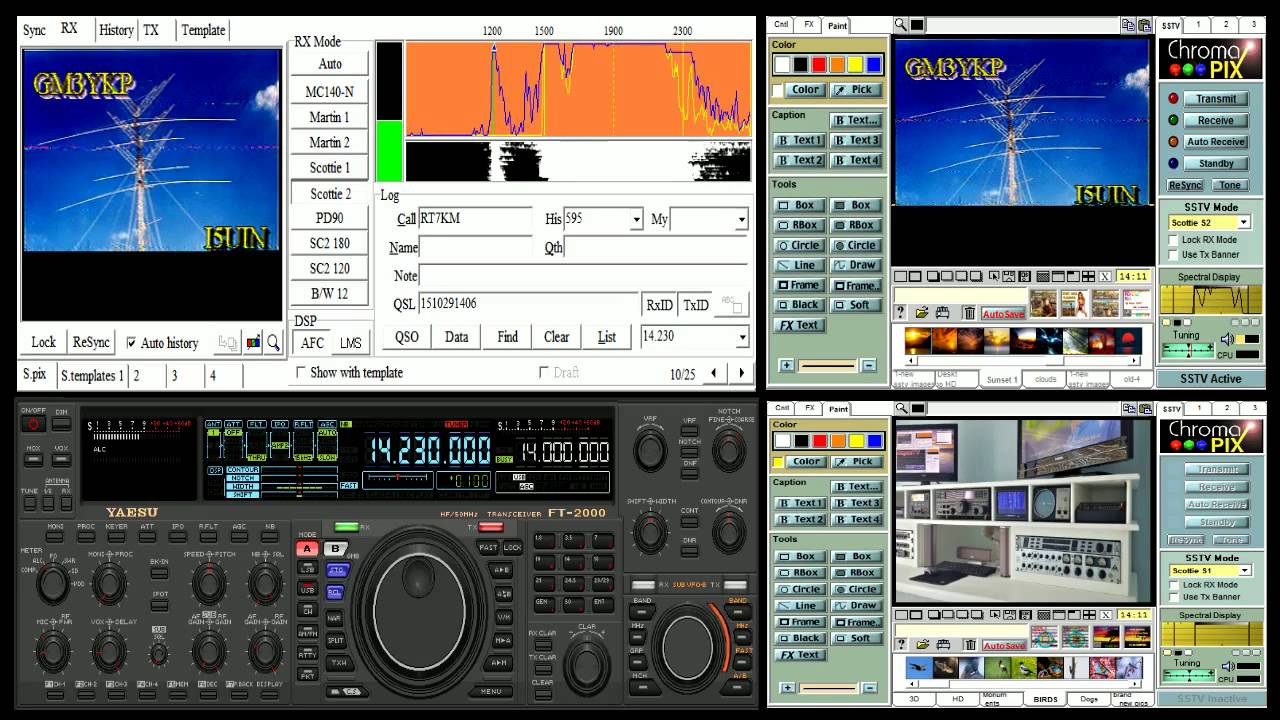Click the magnifier icon under the MMSSTV RX image
1280x720 pixels.
[x=273, y=342]
